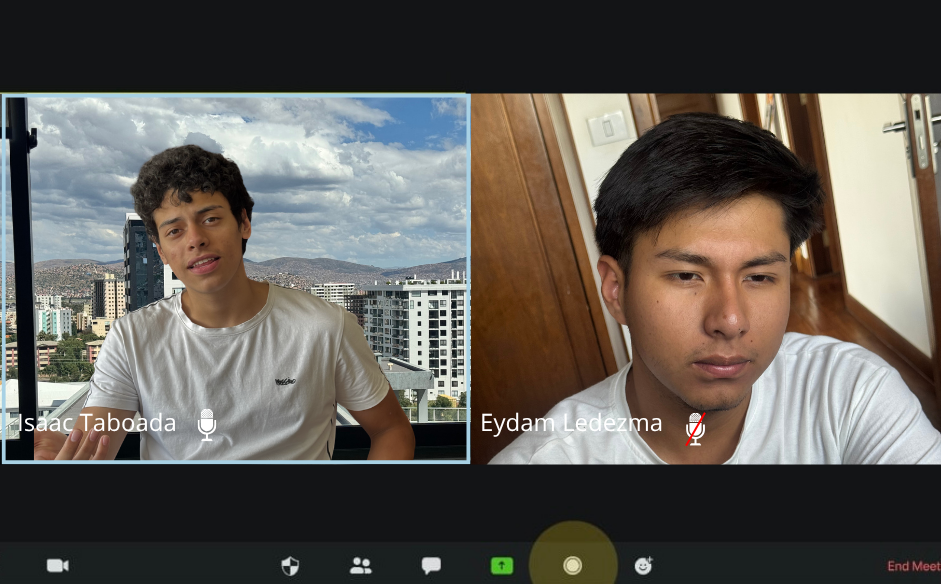Click the black empty area above the videos
Image resolution: width=941 pixels, height=584 pixels.
point(470,45)
